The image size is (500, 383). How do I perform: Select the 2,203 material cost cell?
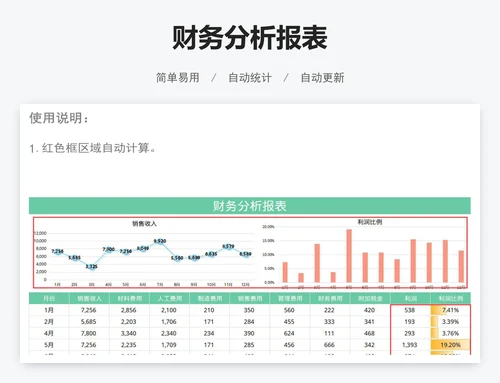coord(129,322)
